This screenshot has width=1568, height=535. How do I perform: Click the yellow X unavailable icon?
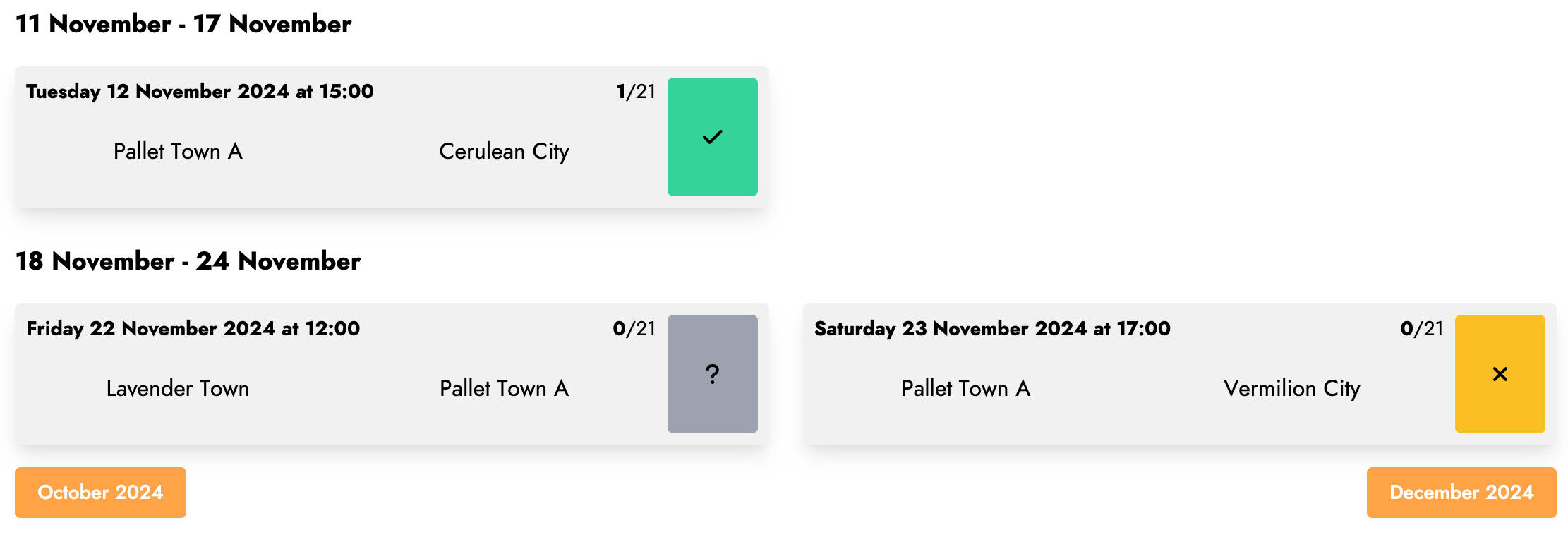click(x=1500, y=374)
